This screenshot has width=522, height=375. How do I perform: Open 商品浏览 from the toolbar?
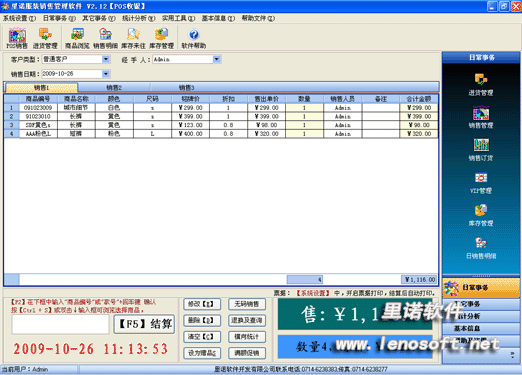(77, 39)
